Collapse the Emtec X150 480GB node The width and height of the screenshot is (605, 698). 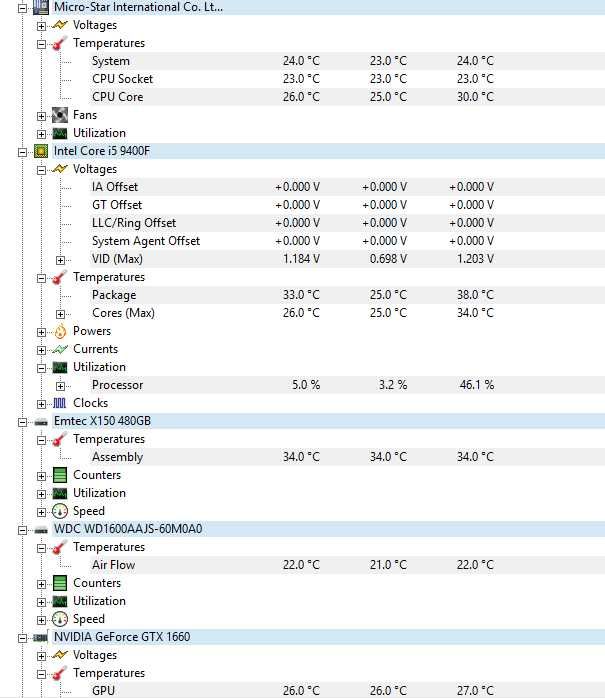(x=22, y=422)
